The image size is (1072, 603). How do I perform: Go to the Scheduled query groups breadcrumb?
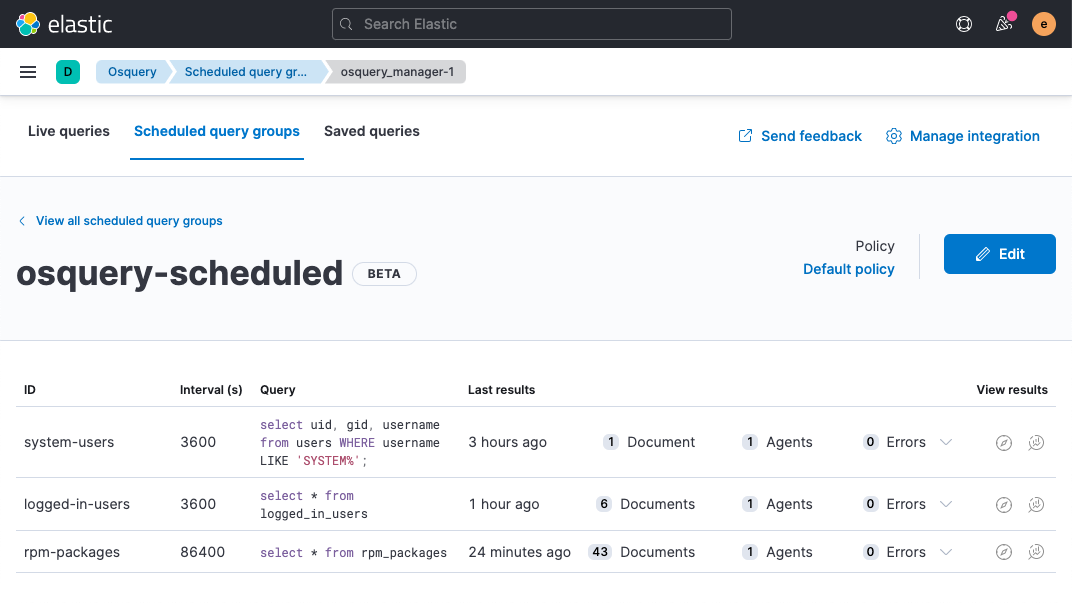pos(245,72)
